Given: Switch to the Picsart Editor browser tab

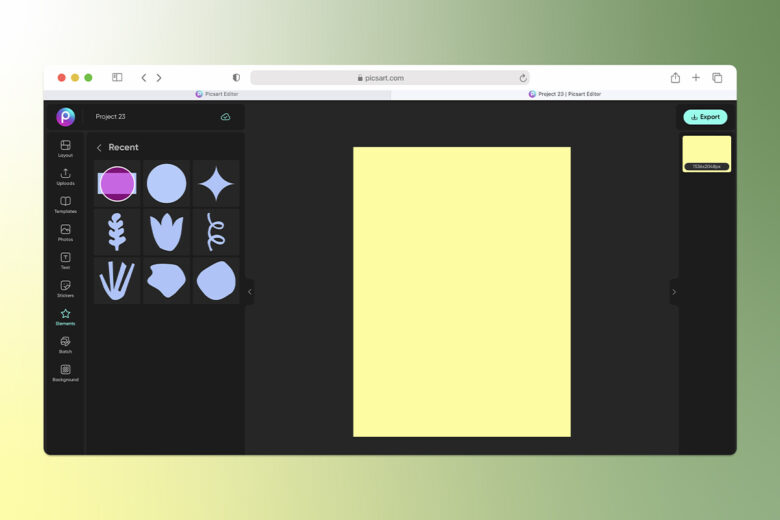Looking at the screenshot, I should coord(217,94).
